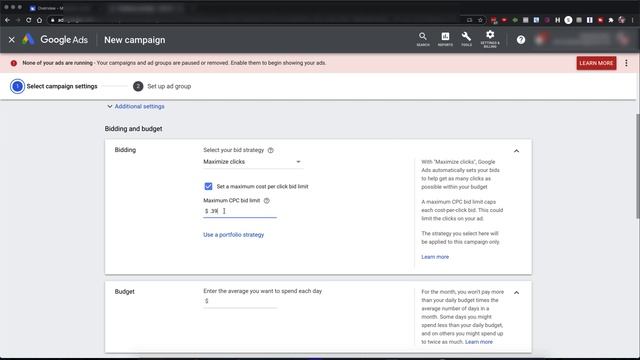Click Learn more in the Budget help text
The image size is (640, 360).
coord(479,342)
